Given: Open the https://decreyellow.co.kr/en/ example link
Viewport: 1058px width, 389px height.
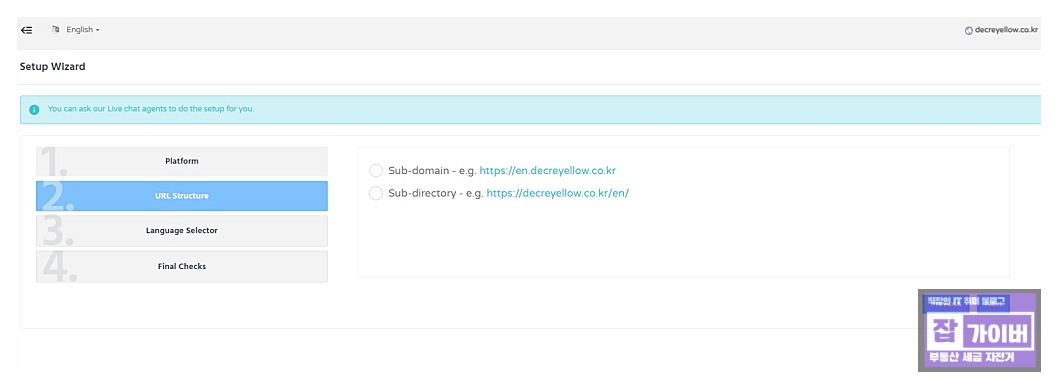Looking at the screenshot, I should point(557,193).
